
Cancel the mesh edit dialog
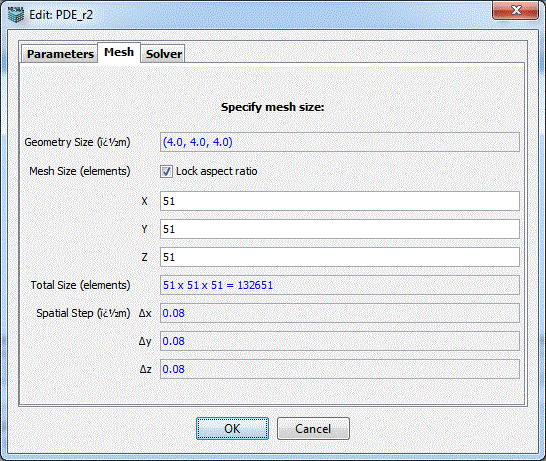[313, 429]
